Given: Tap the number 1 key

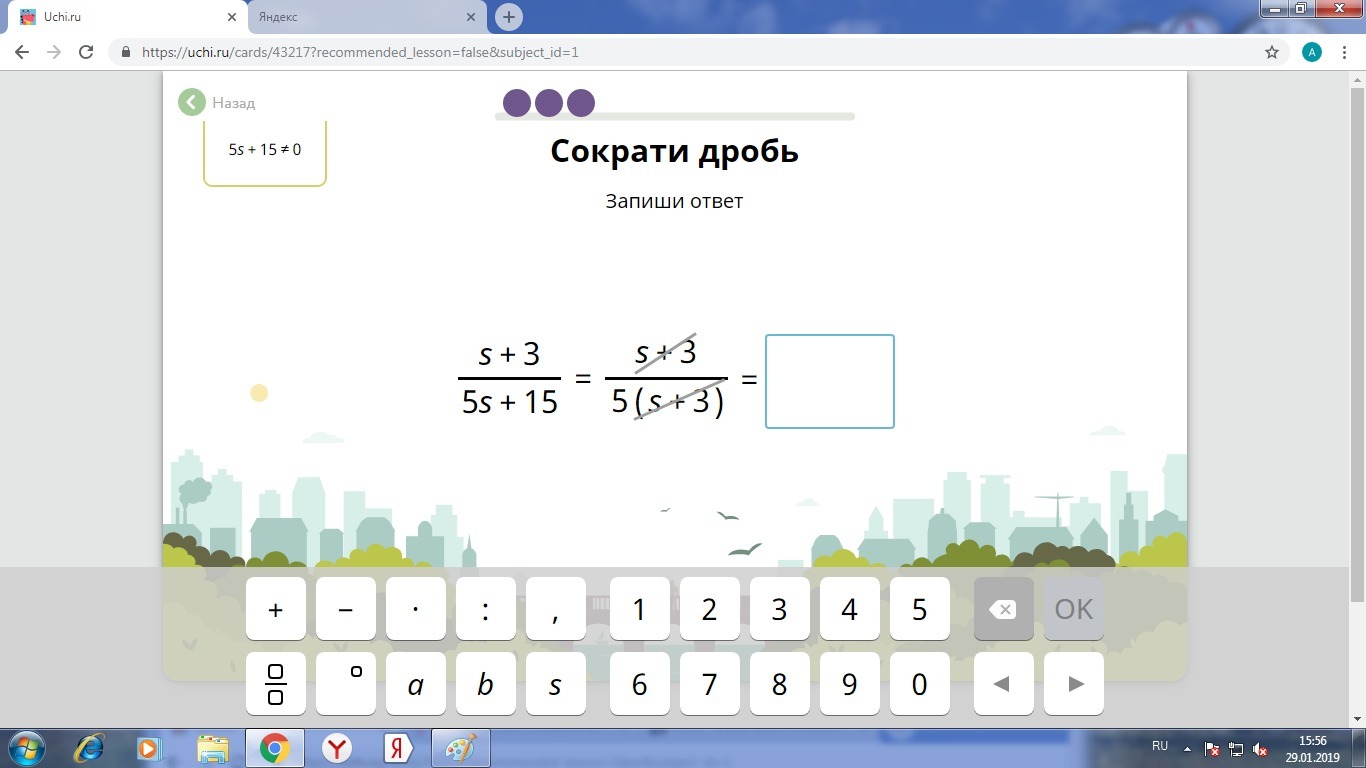Looking at the screenshot, I should (640, 609).
